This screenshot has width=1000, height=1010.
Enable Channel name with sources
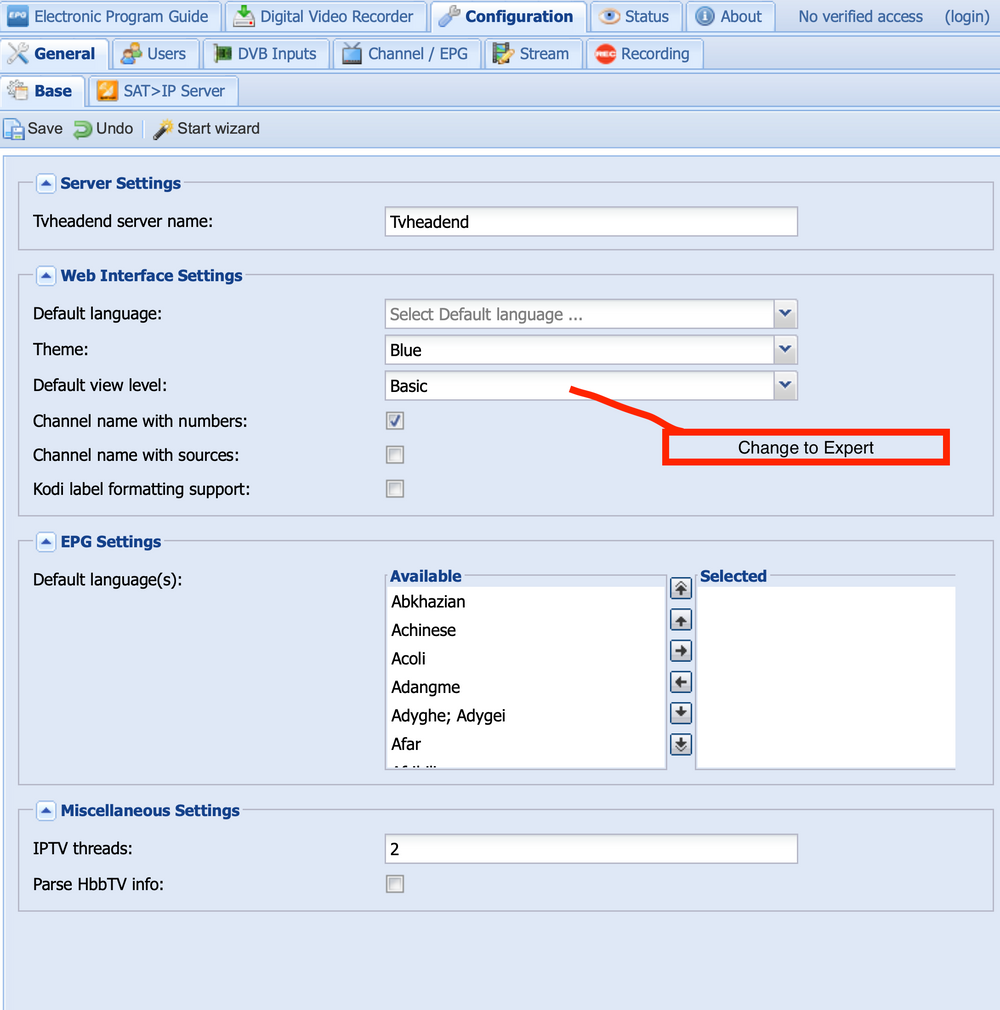pos(395,455)
